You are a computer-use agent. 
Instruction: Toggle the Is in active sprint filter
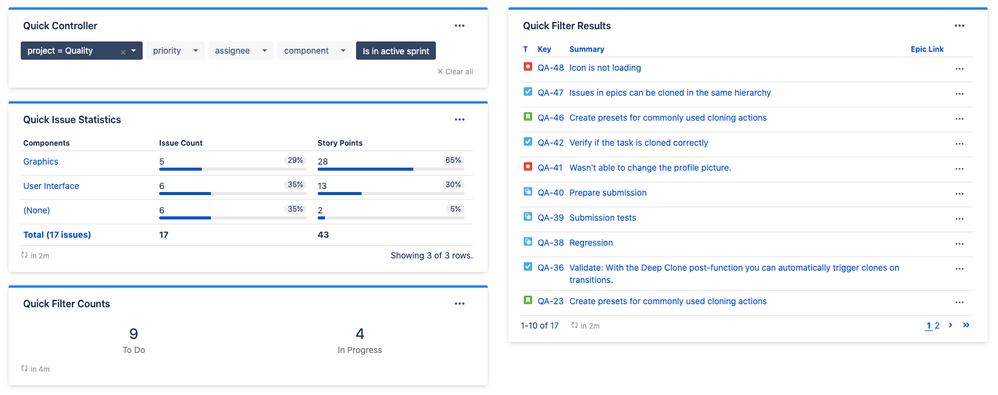coord(396,51)
